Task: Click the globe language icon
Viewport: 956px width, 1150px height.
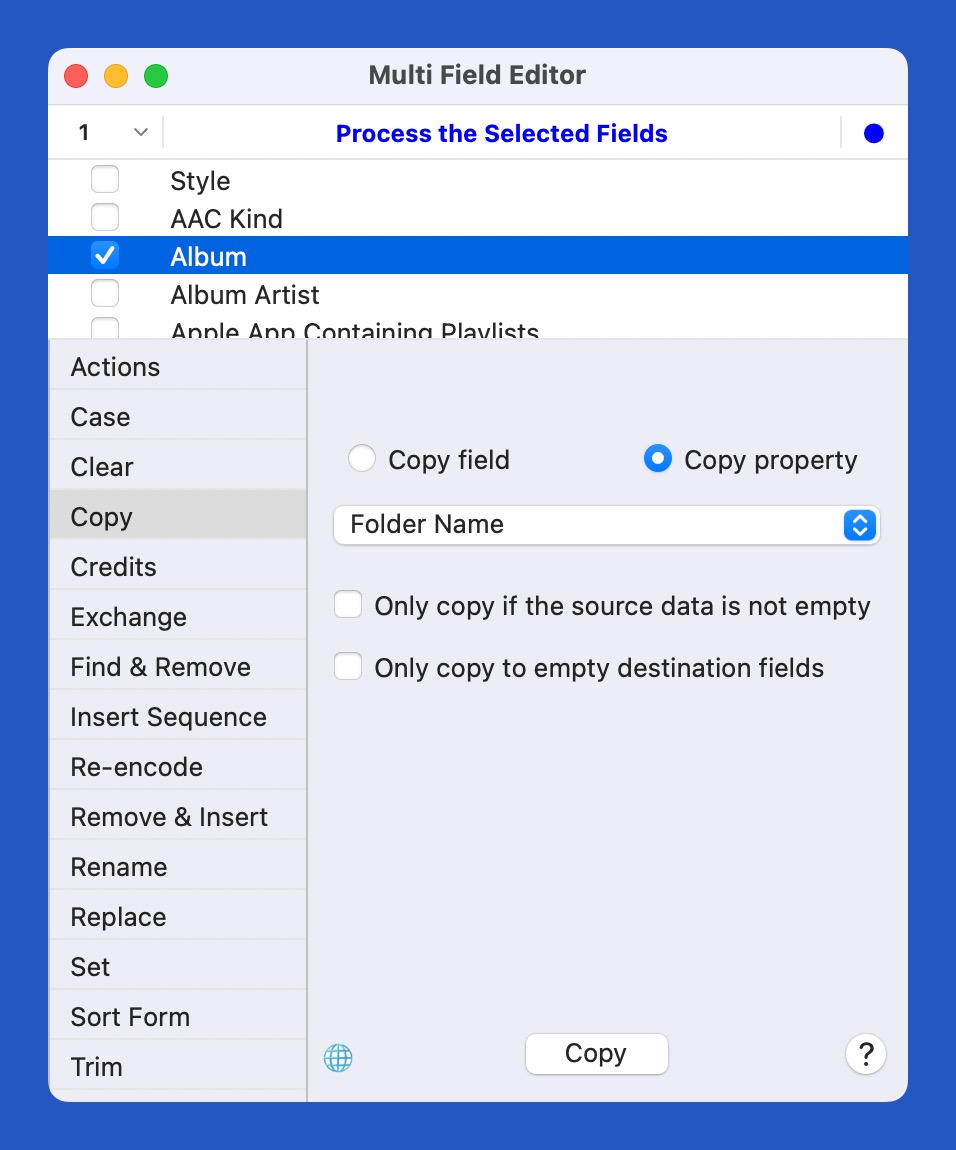Action: pyautogui.click(x=338, y=1057)
